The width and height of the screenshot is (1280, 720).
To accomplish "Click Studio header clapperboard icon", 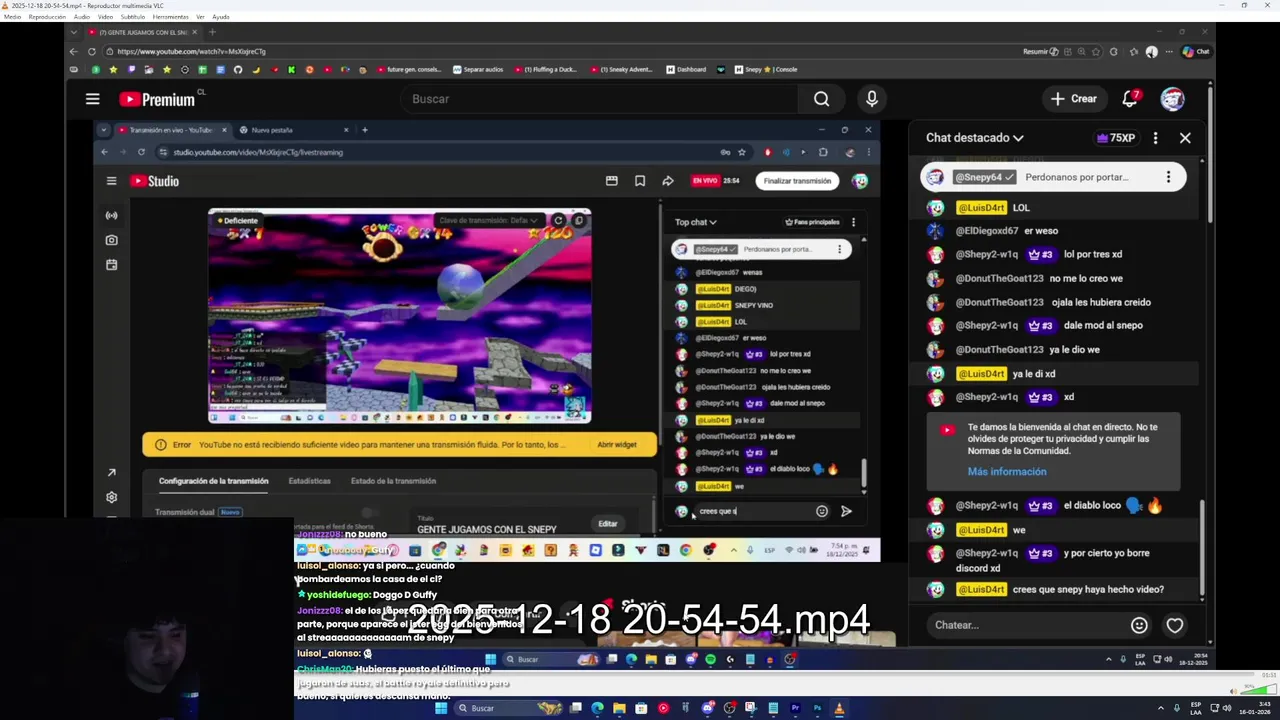I will click(611, 181).
